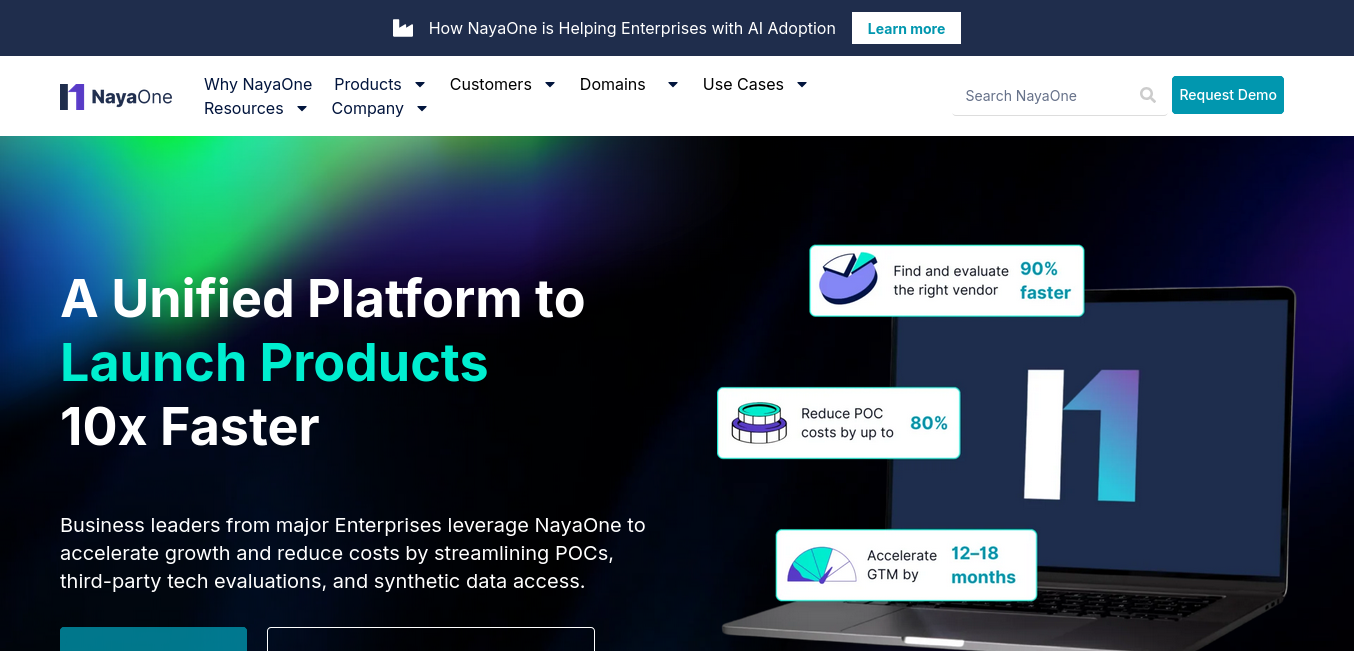
Task: Click "Reduce POC costs by up to" text
Action: click(x=847, y=423)
